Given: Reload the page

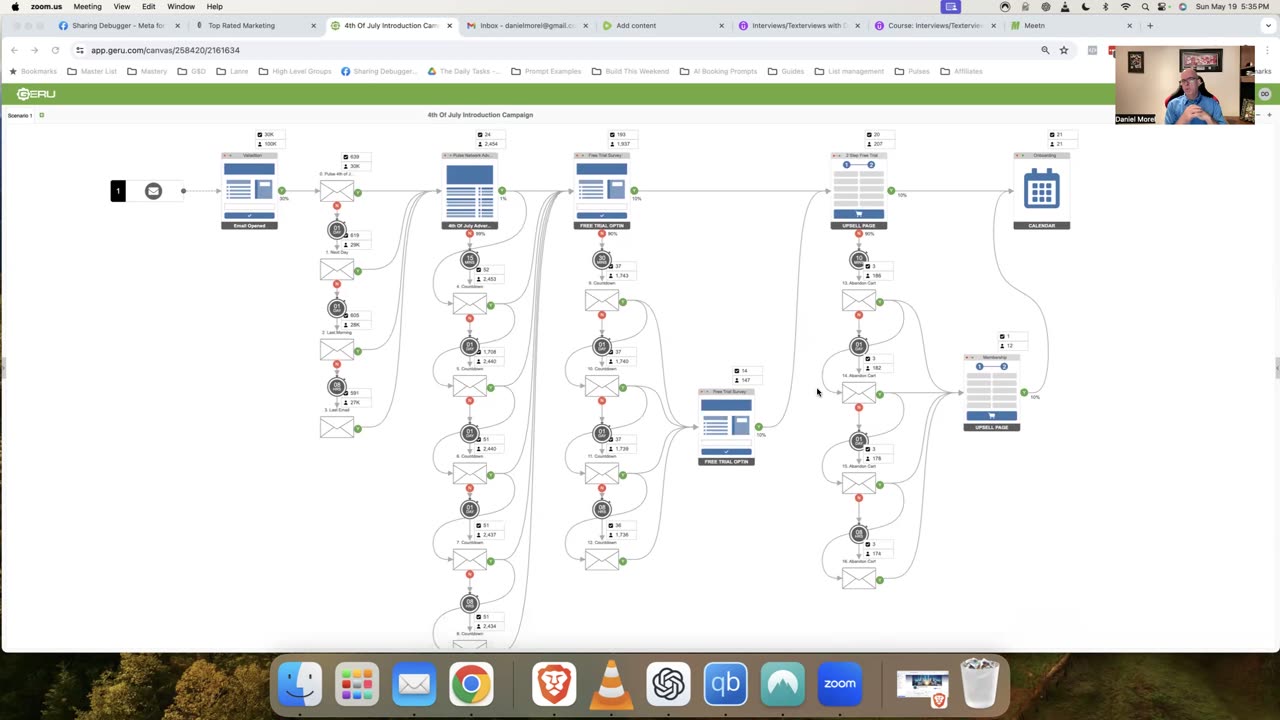Looking at the screenshot, I should 55,50.
